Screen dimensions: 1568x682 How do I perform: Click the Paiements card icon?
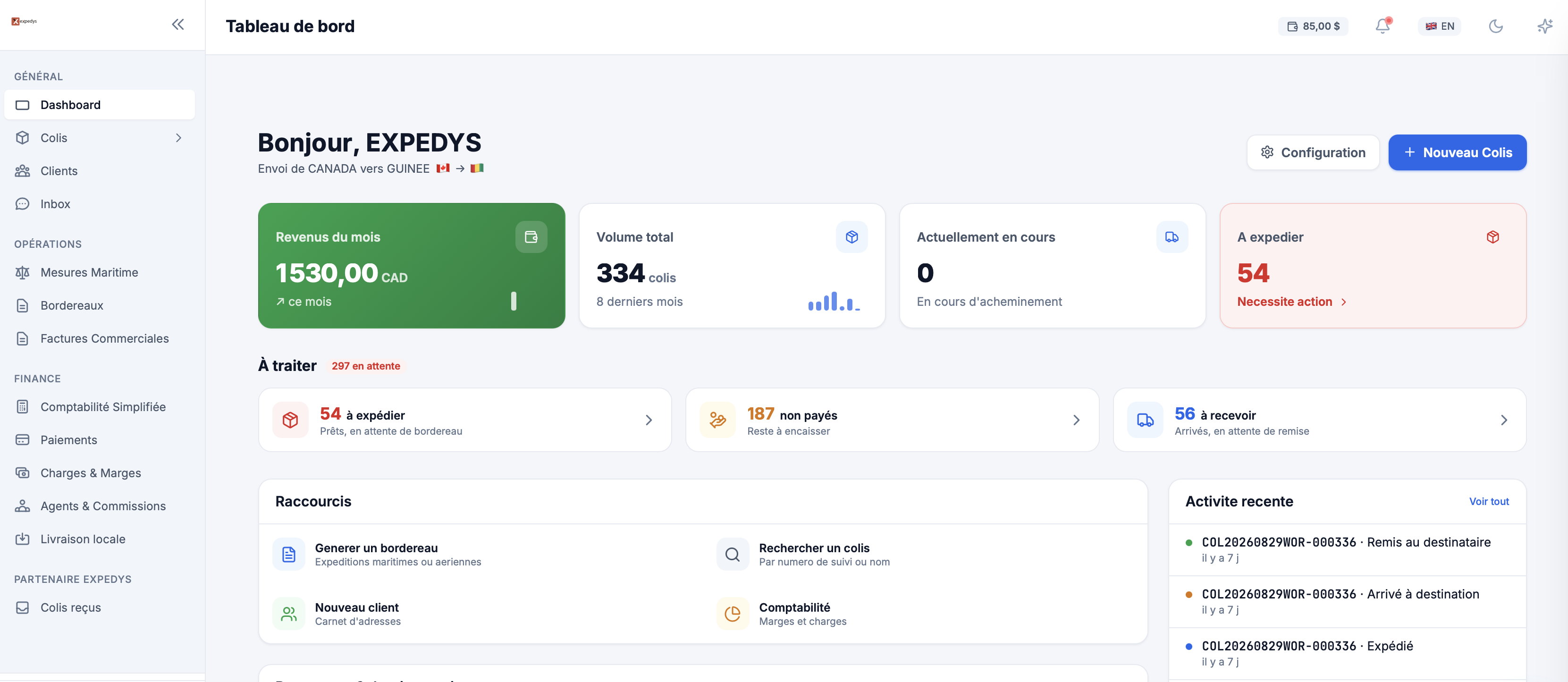(23, 440)
